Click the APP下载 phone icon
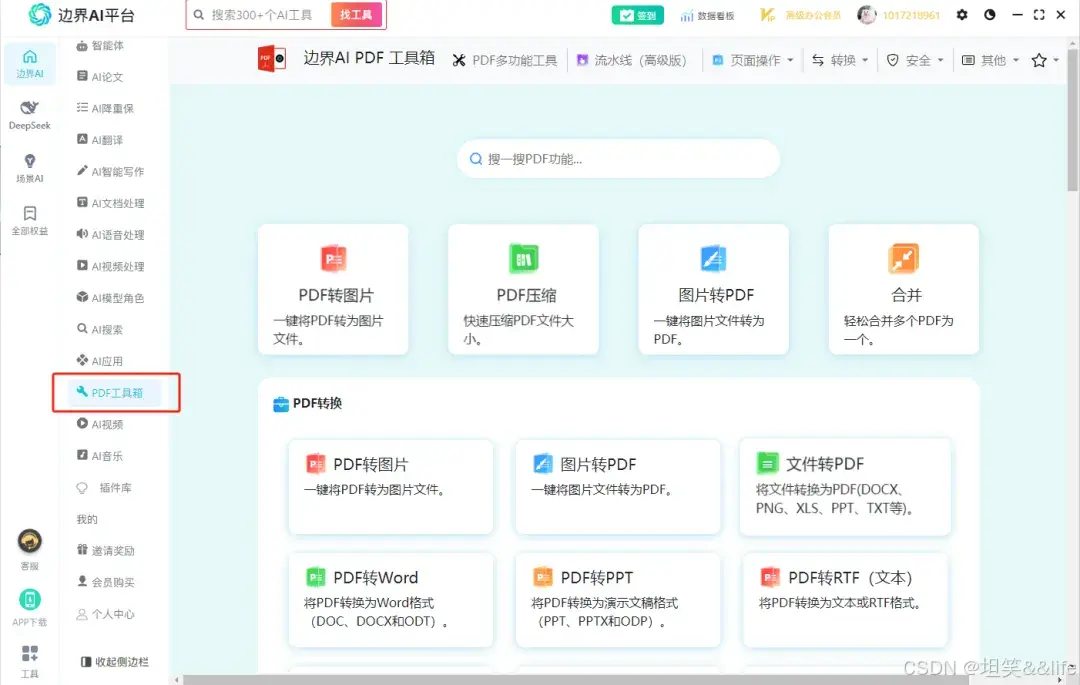This screenshot has height=685, width=1080. click(30, 600)
